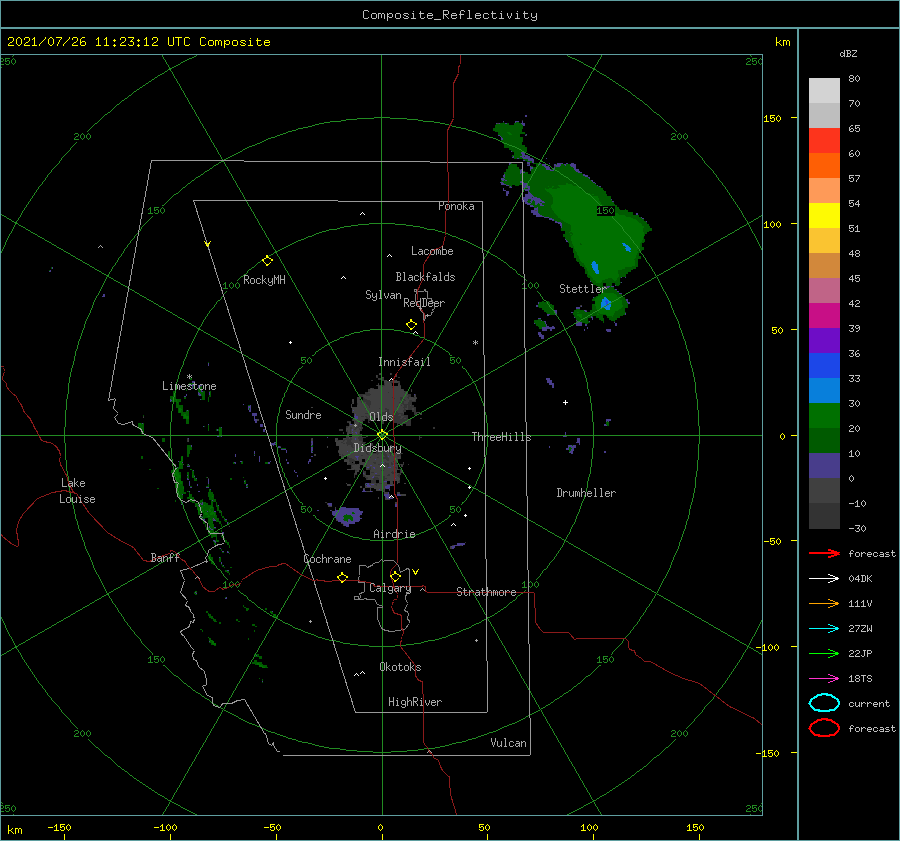Click the yellow radar site marker near Didsbury

(382, 435)
